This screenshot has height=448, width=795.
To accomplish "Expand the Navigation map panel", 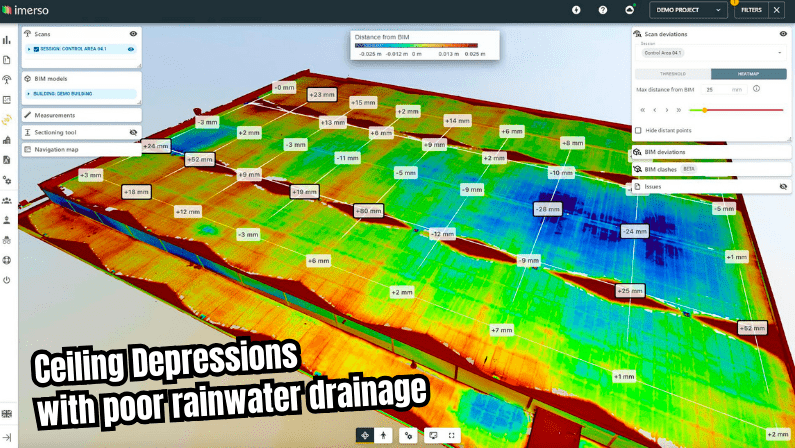I will [x=82, y=150].
